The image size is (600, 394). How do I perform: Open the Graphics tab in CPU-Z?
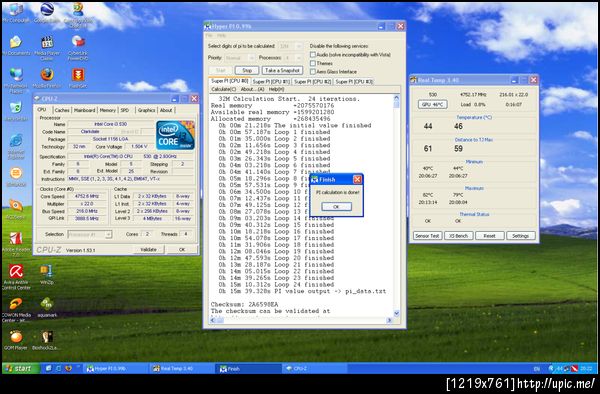(x=147, y=110)
